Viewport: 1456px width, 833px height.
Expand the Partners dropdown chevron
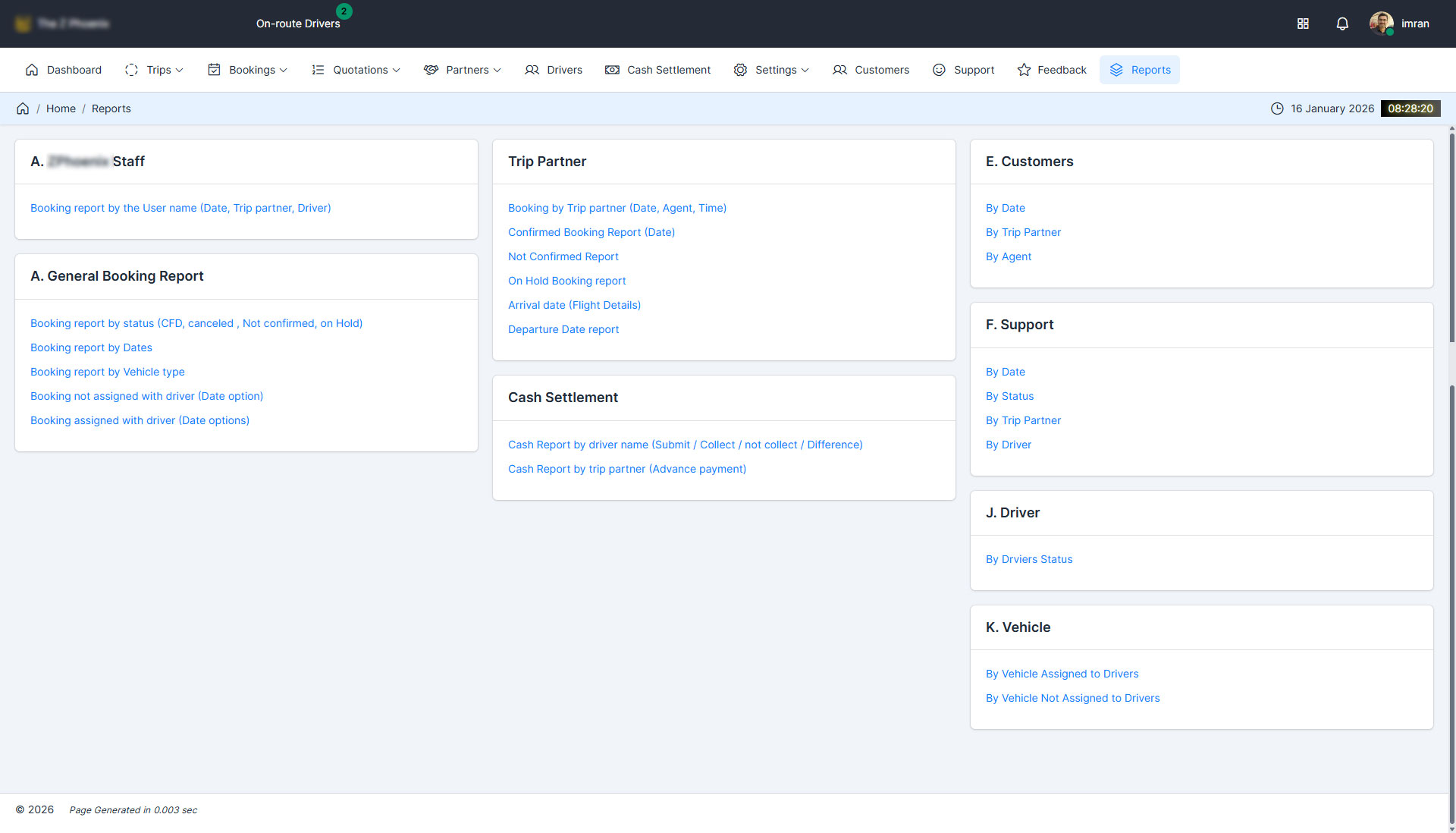point(497,70)
